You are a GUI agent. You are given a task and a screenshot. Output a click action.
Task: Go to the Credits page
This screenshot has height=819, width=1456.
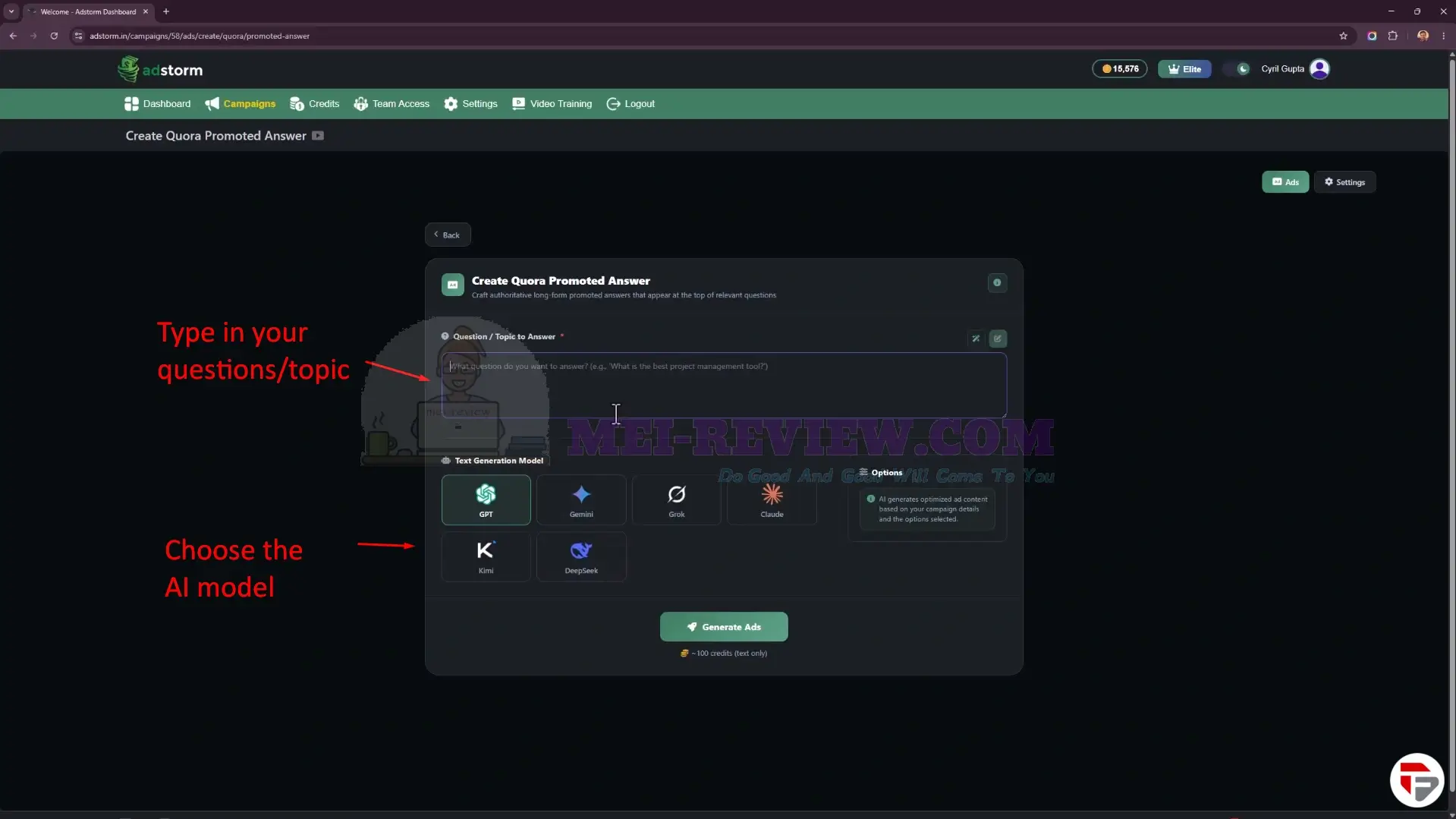(x=314, y=104)
